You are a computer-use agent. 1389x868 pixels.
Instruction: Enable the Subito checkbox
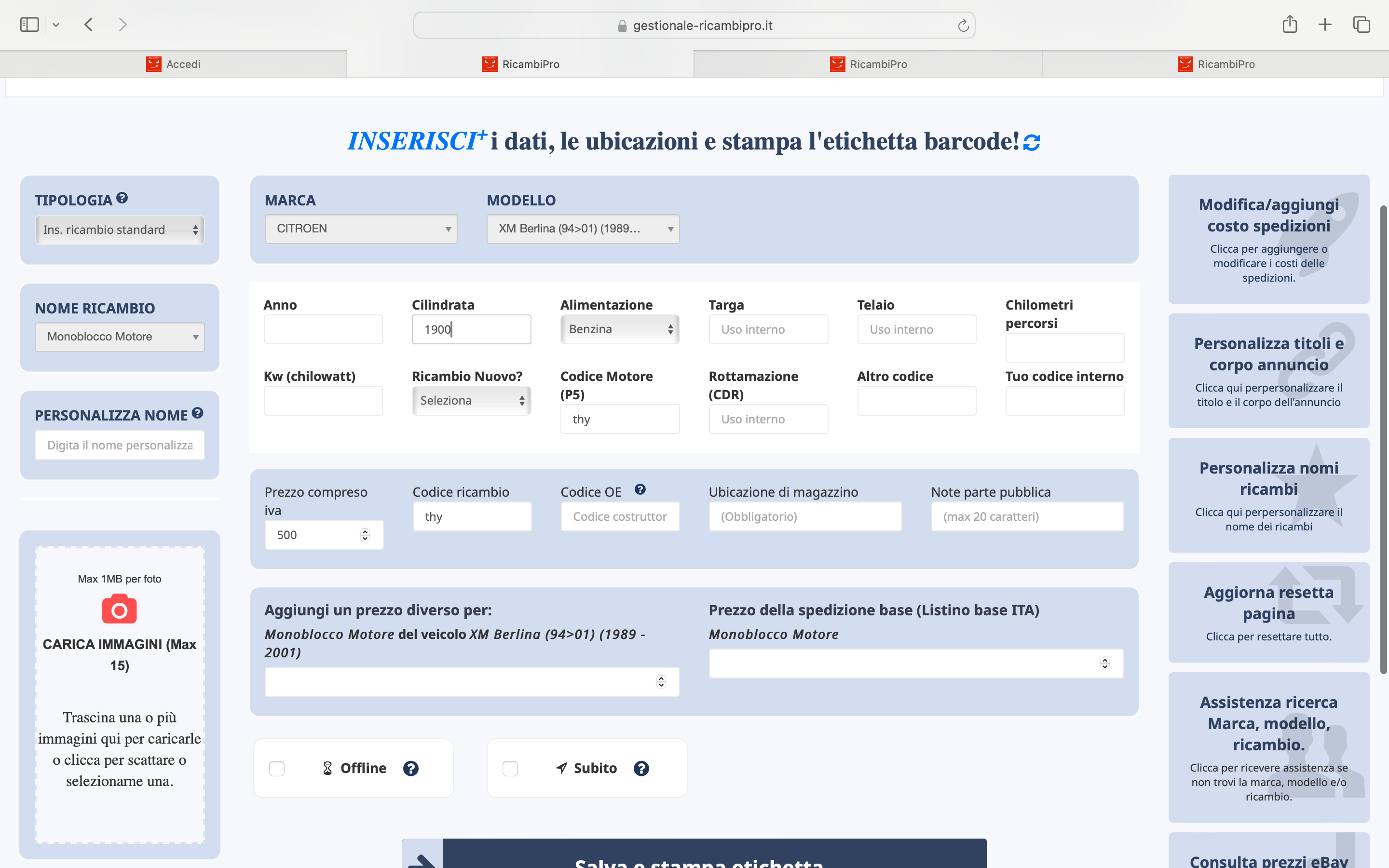tap(510, 768)
